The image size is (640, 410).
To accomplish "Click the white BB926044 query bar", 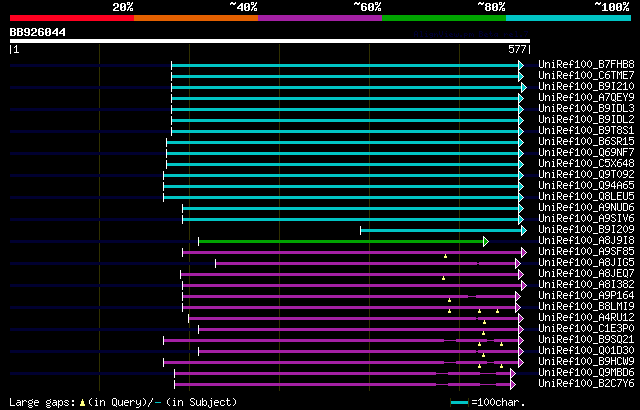I will point(270,41).
